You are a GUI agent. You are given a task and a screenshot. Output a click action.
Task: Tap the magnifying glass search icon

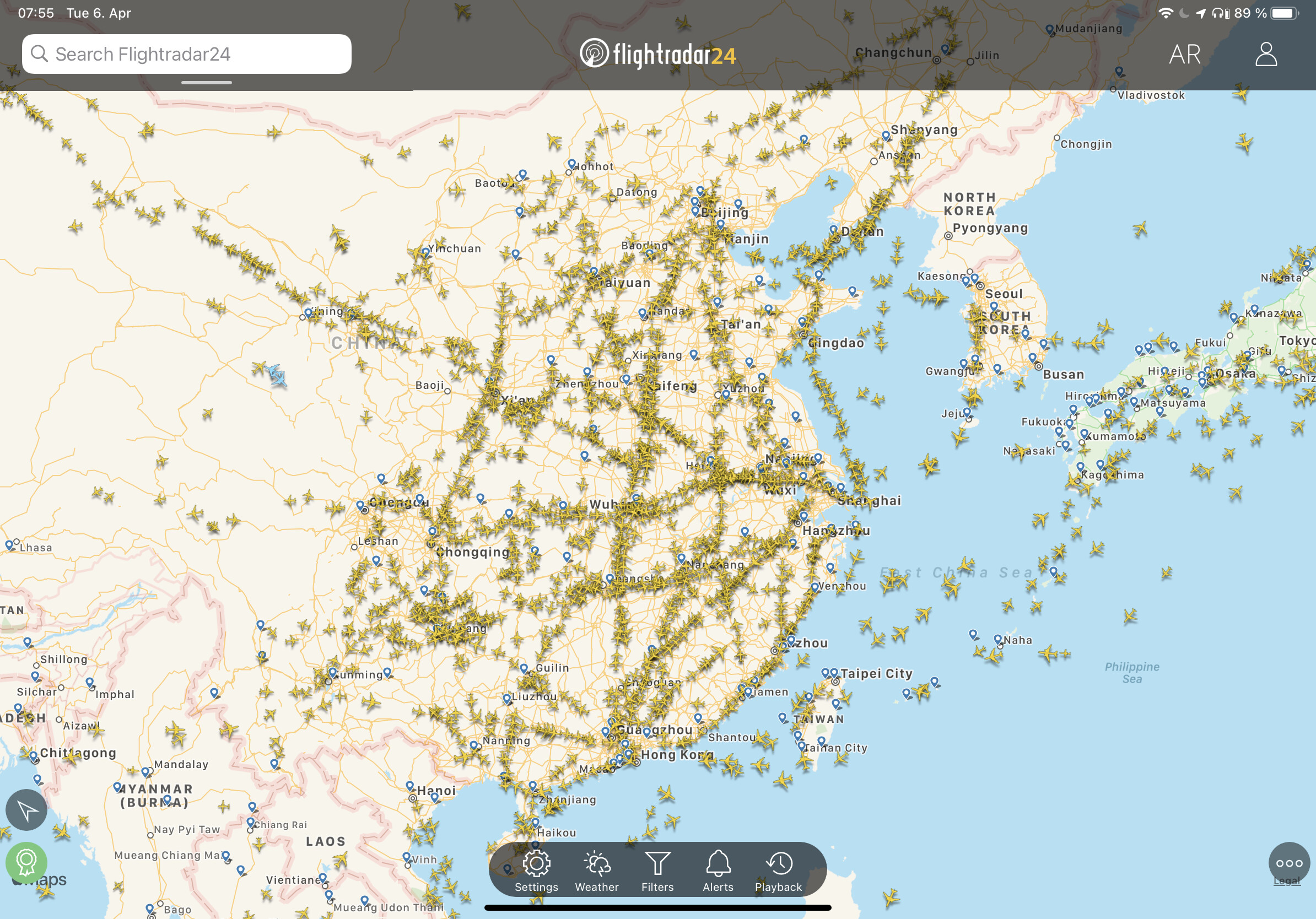(x=39, y=54)
